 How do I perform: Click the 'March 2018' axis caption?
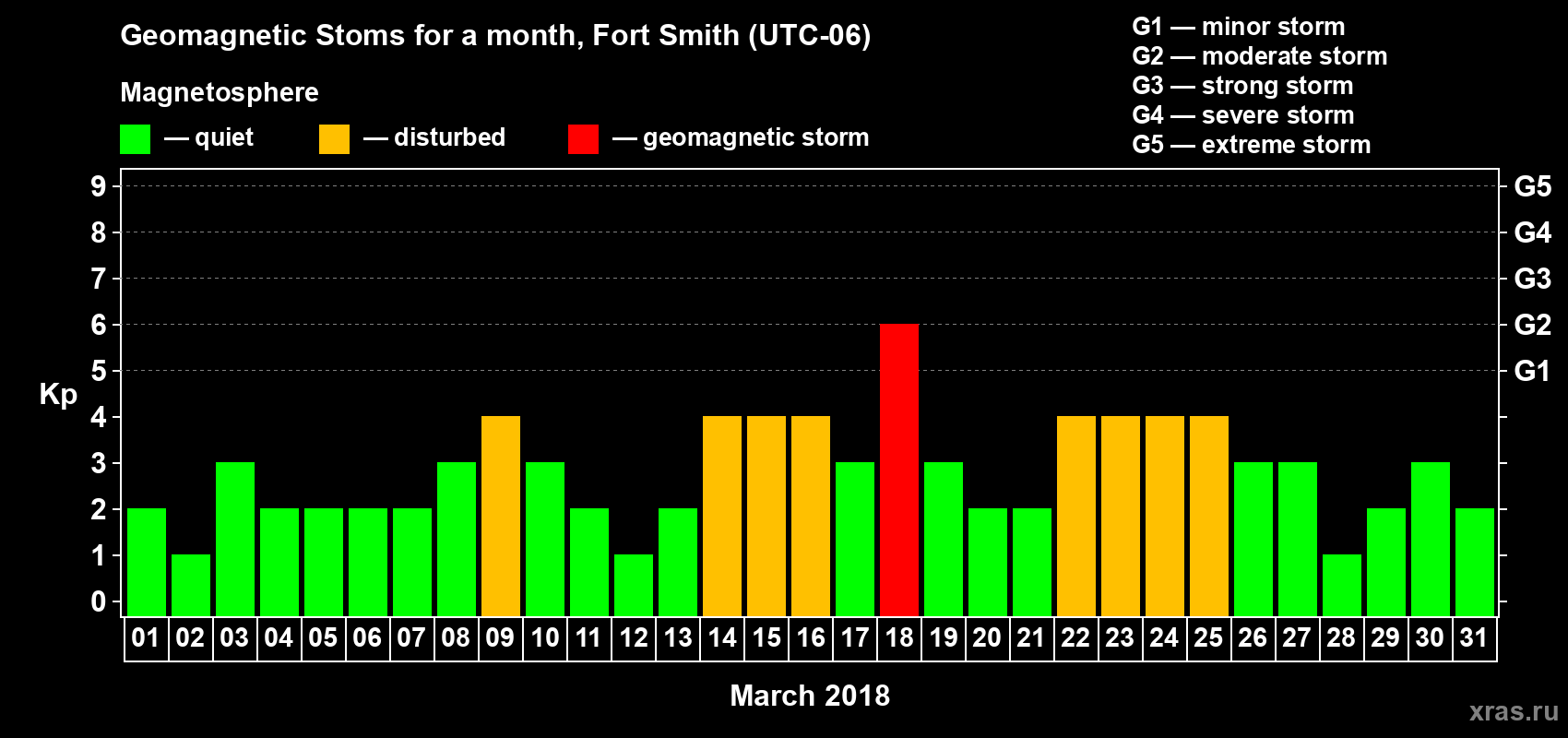point(810,696)
